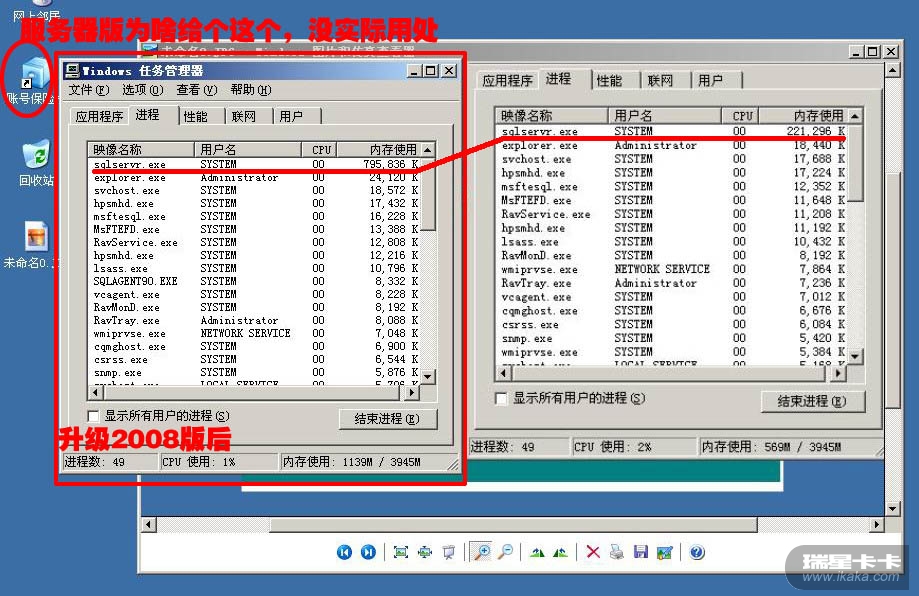This screenshot has height=596, width=919.
Task: Click 内存使用: 1139M / 3945M status entry
Action: (368, 462)
